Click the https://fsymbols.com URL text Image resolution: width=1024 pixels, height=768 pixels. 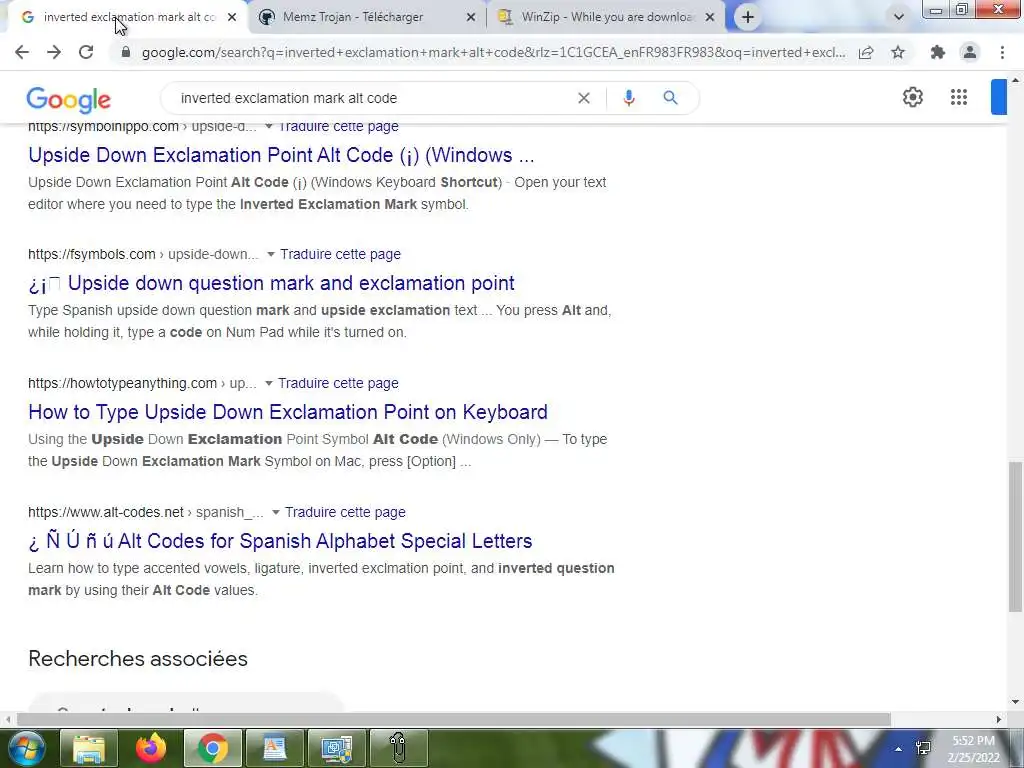click(x=91, y=254)
